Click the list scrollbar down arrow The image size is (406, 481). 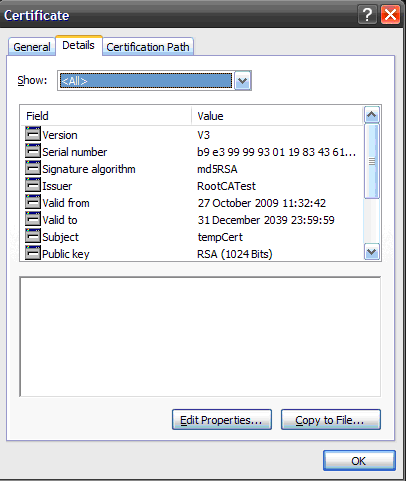372,252
